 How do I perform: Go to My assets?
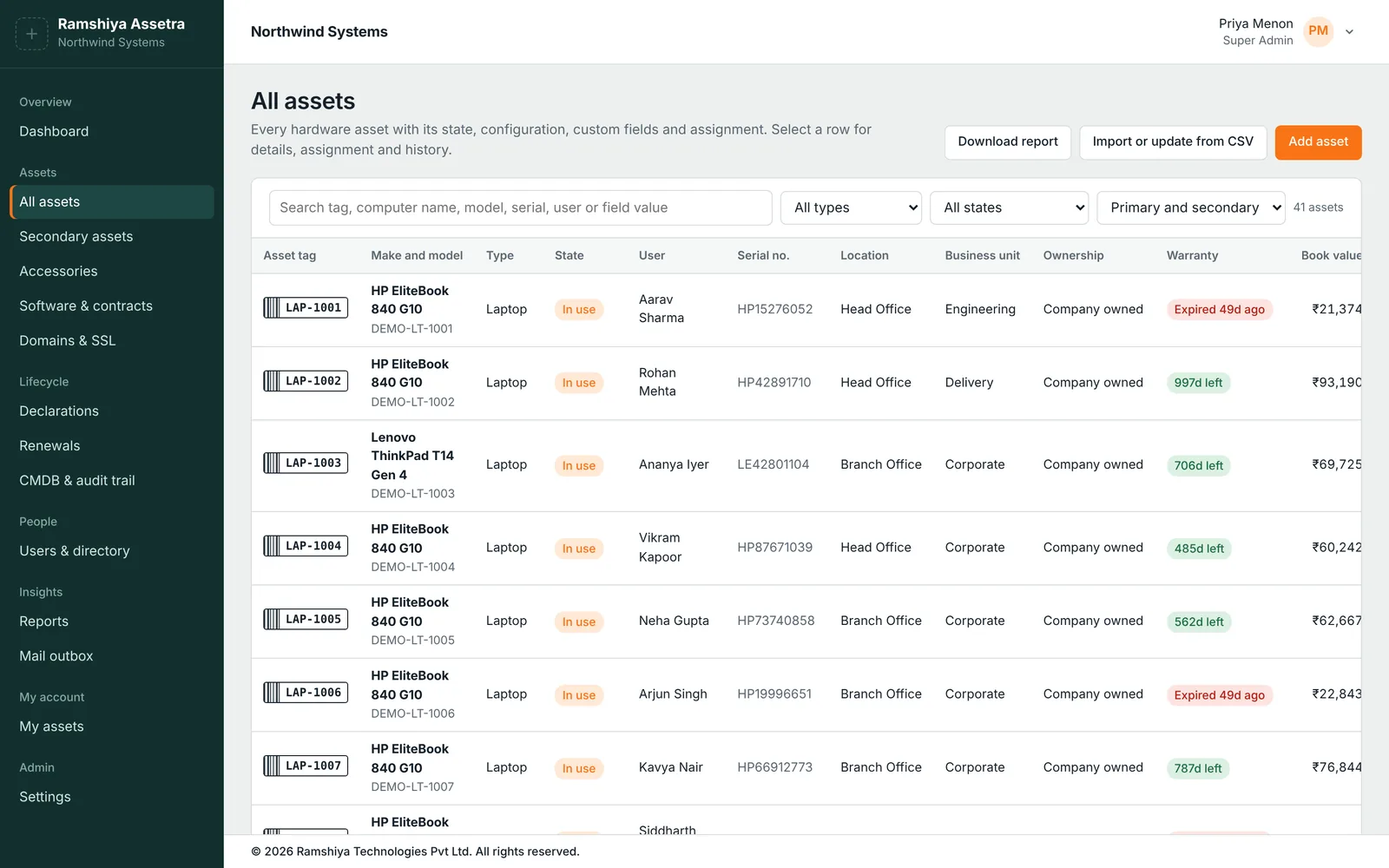(111, 726)
